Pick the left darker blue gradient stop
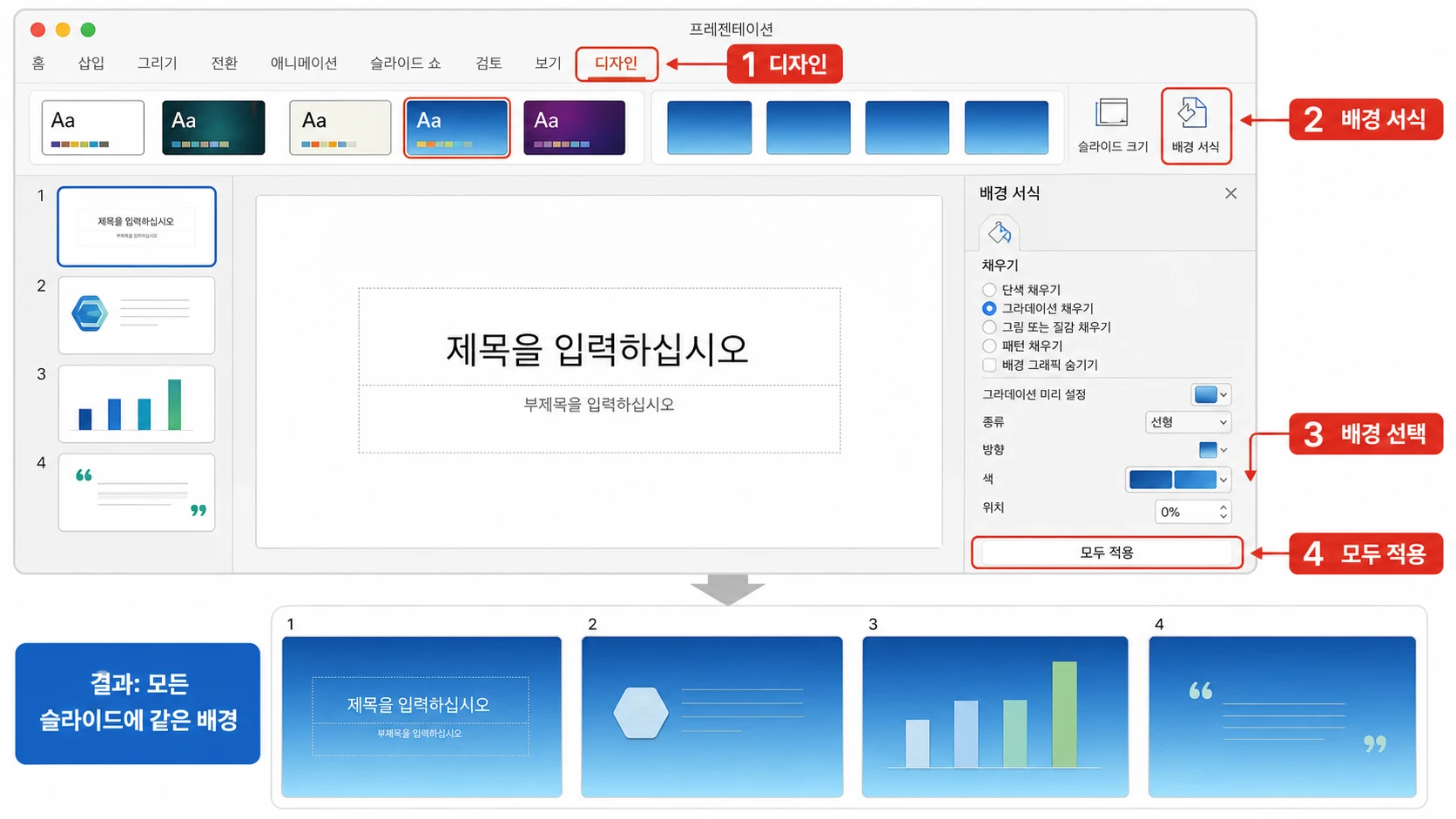This screenshot has height=819, width=1456. pyautogui.click(x=1149, y=480)
